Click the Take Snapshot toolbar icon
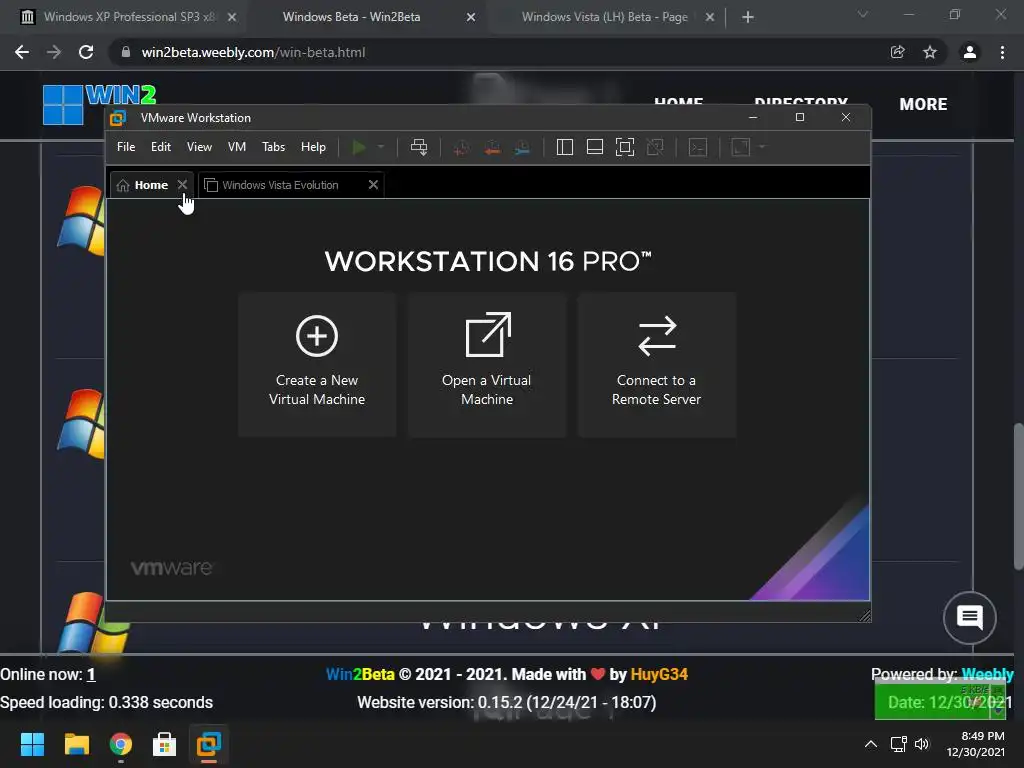This screenshot has height=768, width=1024. coord(462,148)
